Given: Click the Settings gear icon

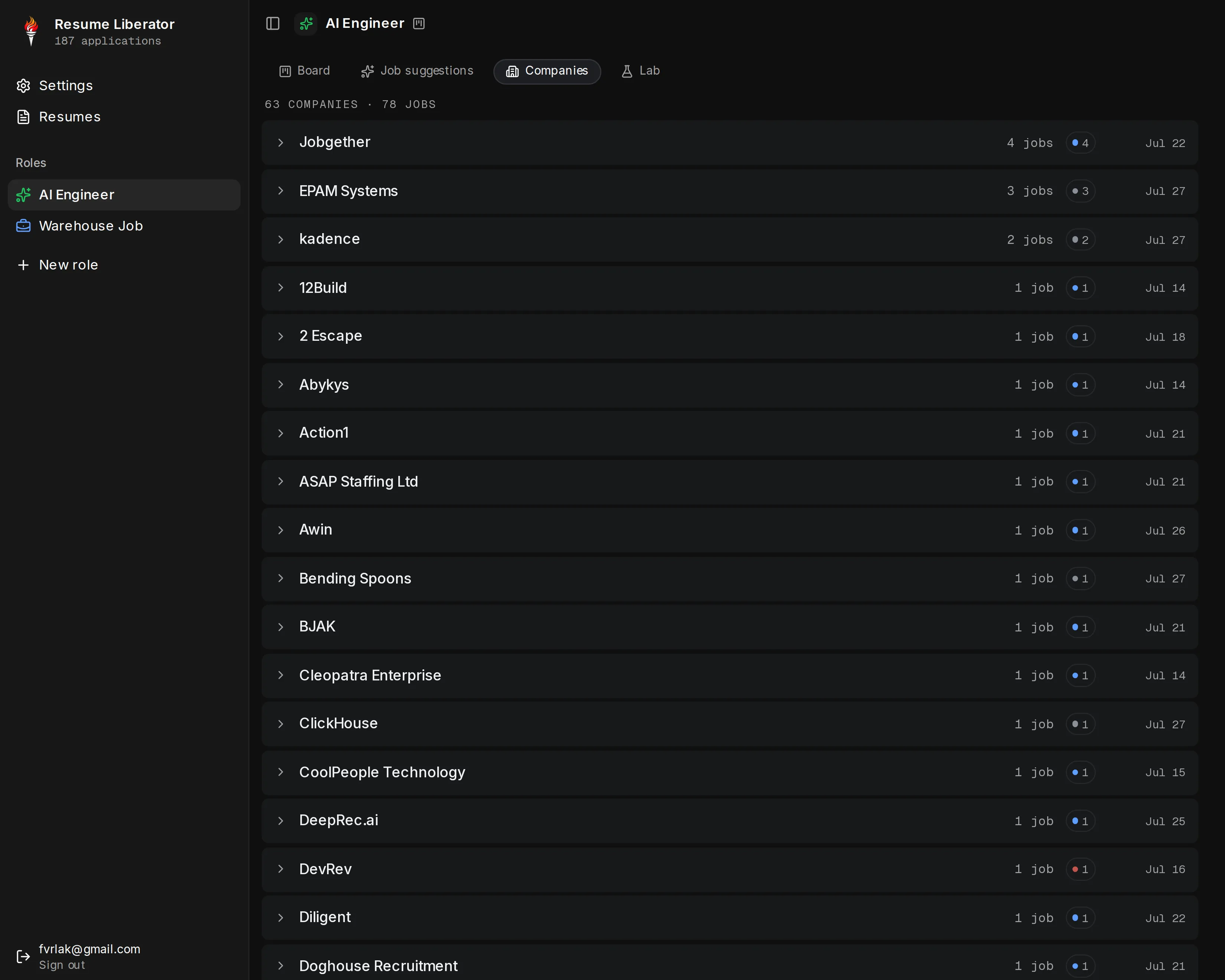Looking at the screenshot, I should (23, 86).
